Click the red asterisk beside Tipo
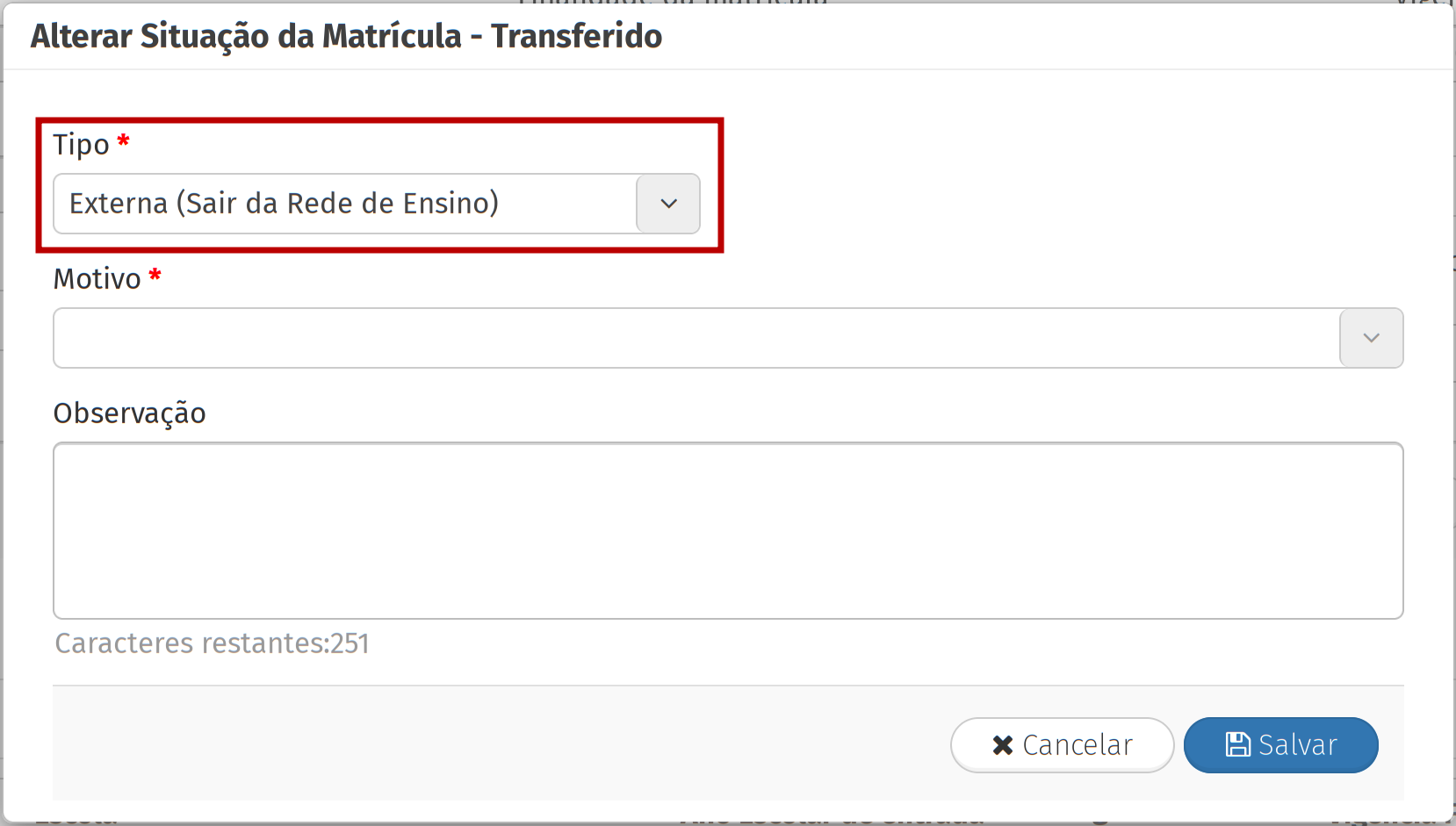Image resolution: width=1456 pixels, height=826 pixels. coord(124,140)
